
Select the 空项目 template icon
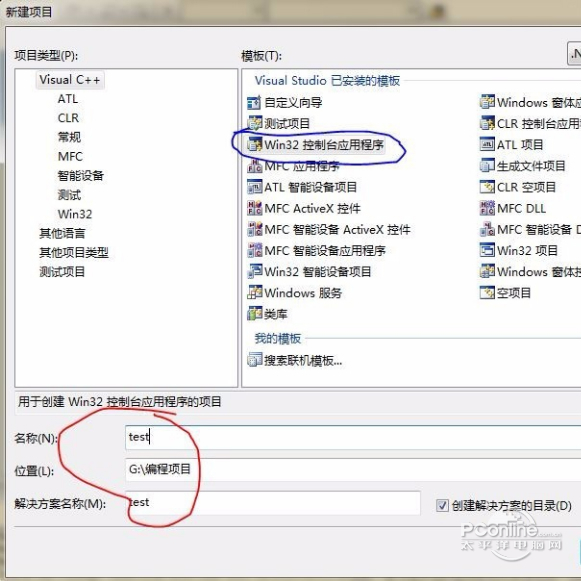[x=487, y=293]
